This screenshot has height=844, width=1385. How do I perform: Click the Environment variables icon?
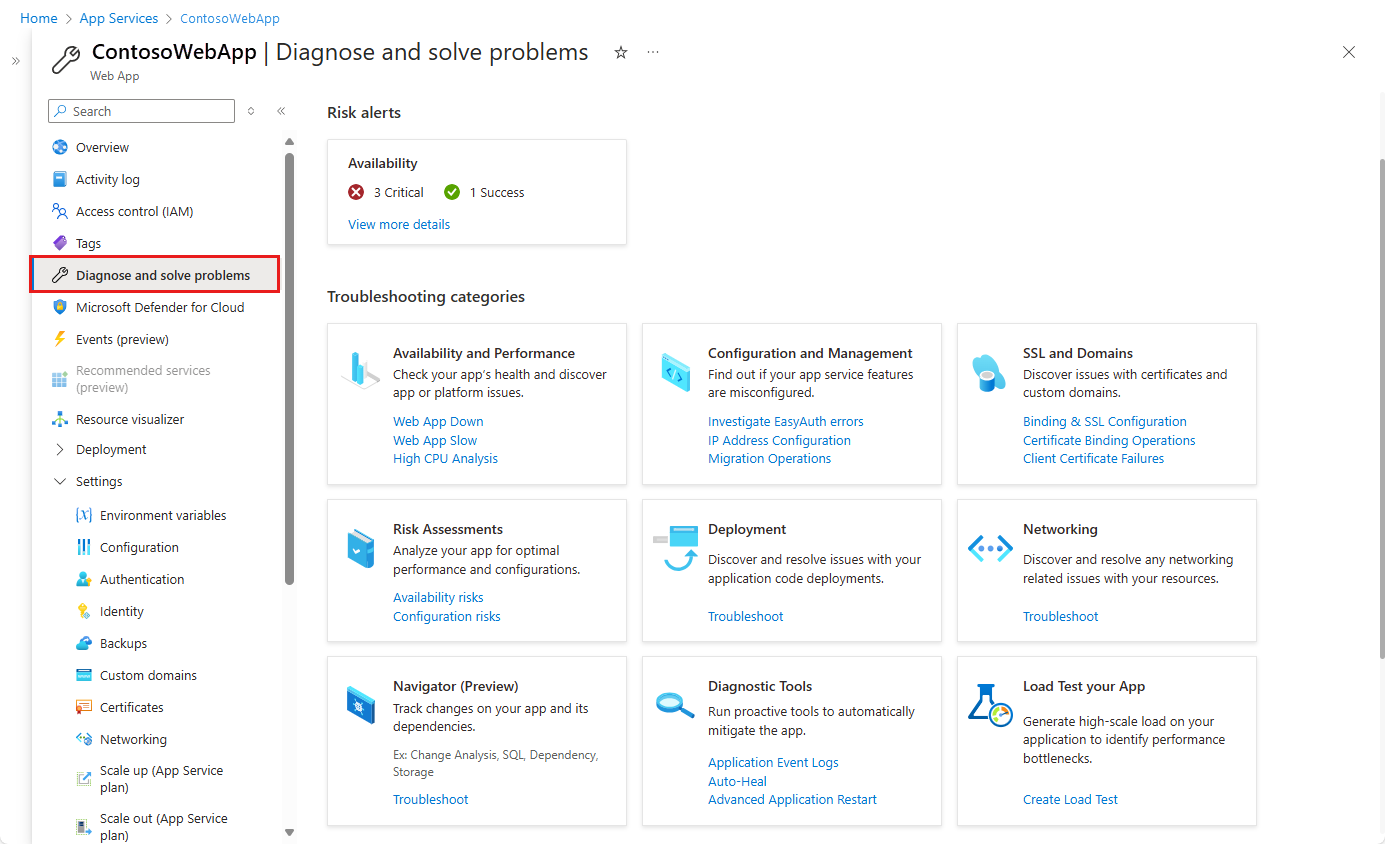coord(84,515)
